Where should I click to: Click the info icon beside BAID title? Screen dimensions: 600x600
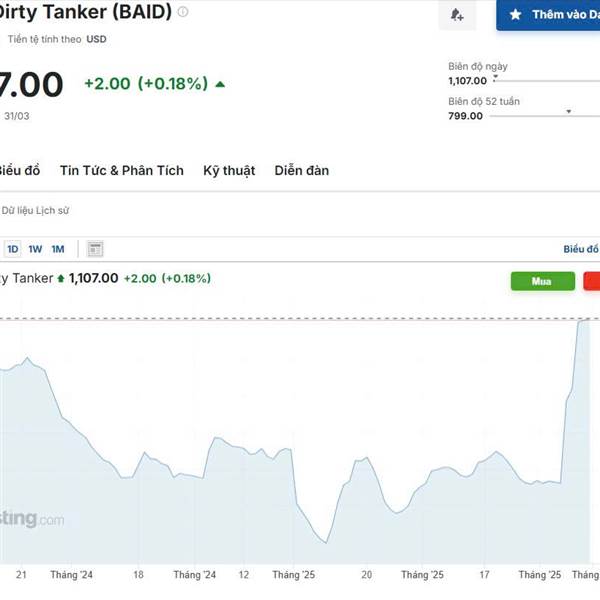pos(183,12)
